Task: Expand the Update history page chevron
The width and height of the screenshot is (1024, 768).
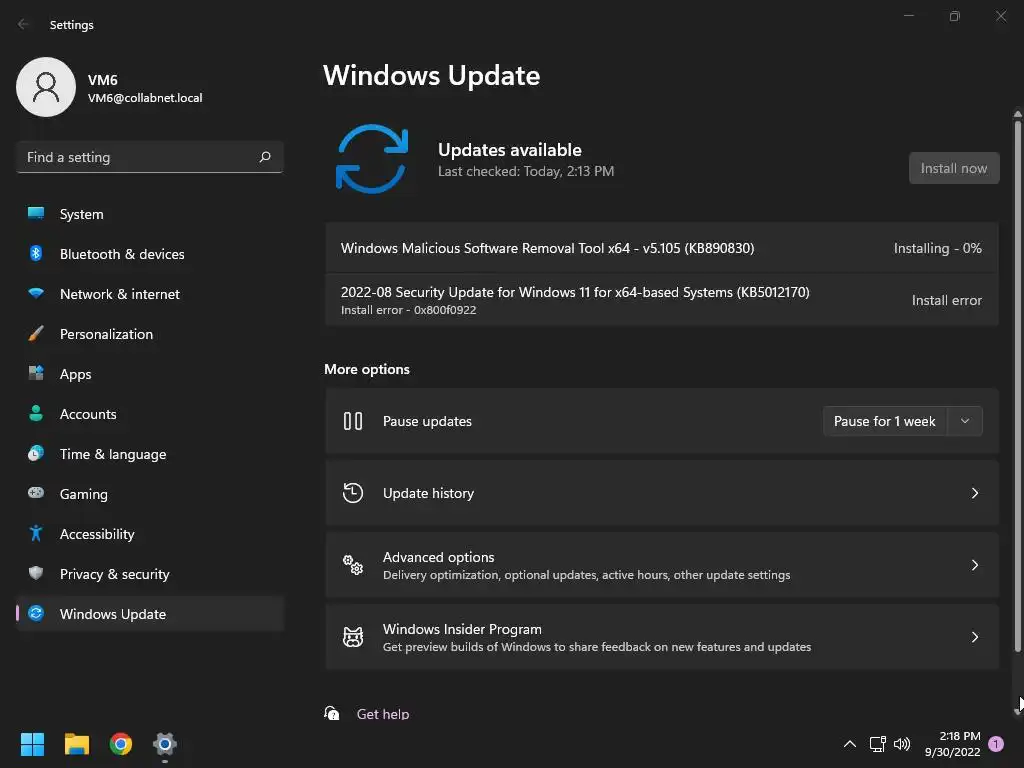Action: (975, 493)
